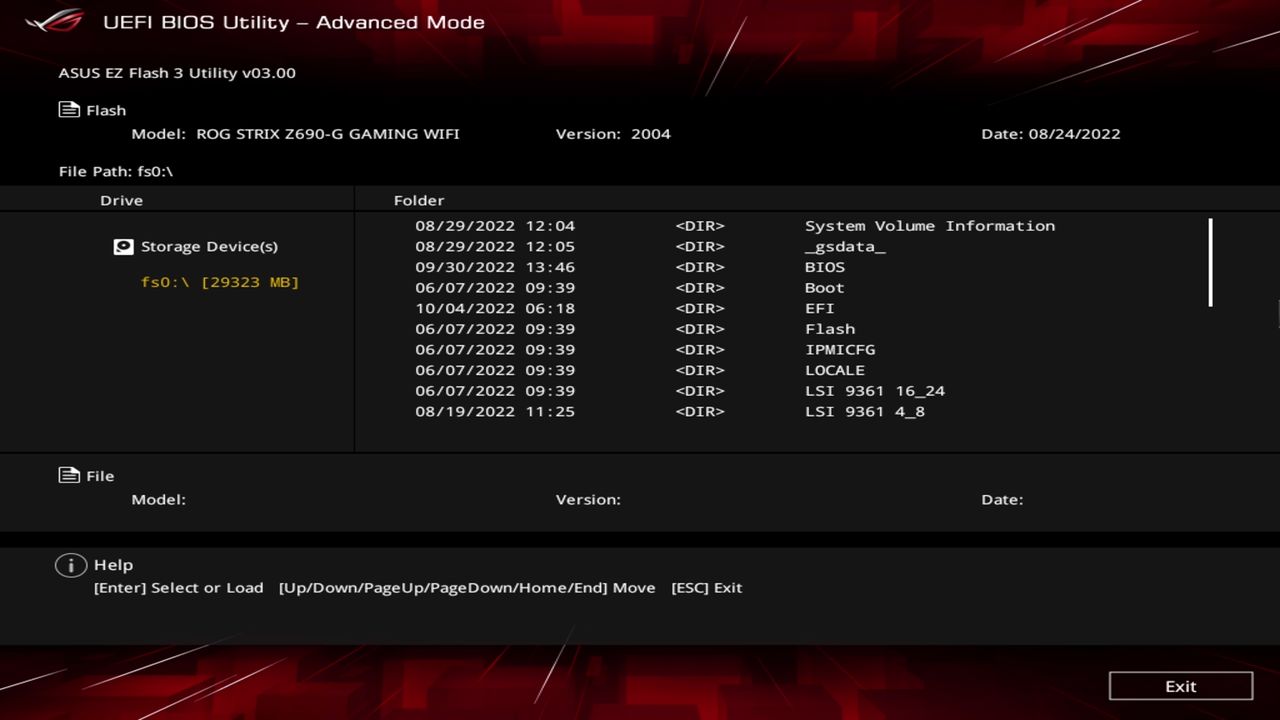Open the Flash folder

point(830,329)
